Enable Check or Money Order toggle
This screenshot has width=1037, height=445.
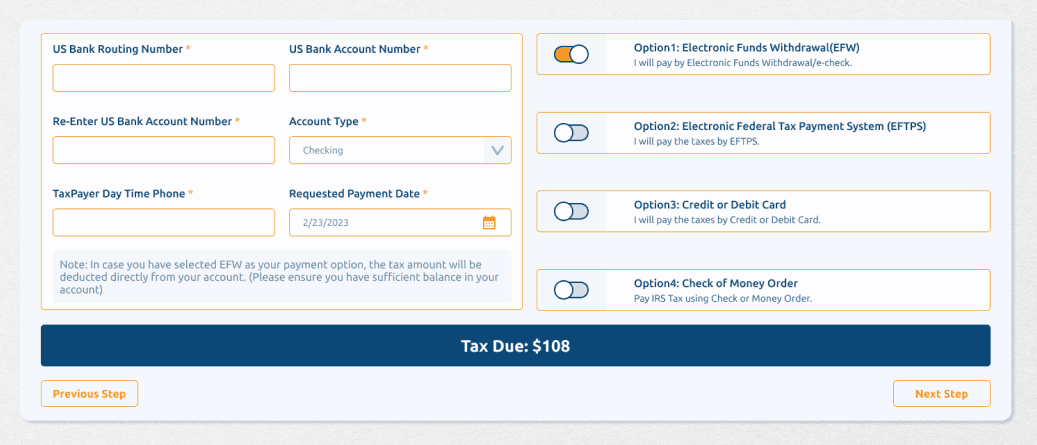pos(571,290)
